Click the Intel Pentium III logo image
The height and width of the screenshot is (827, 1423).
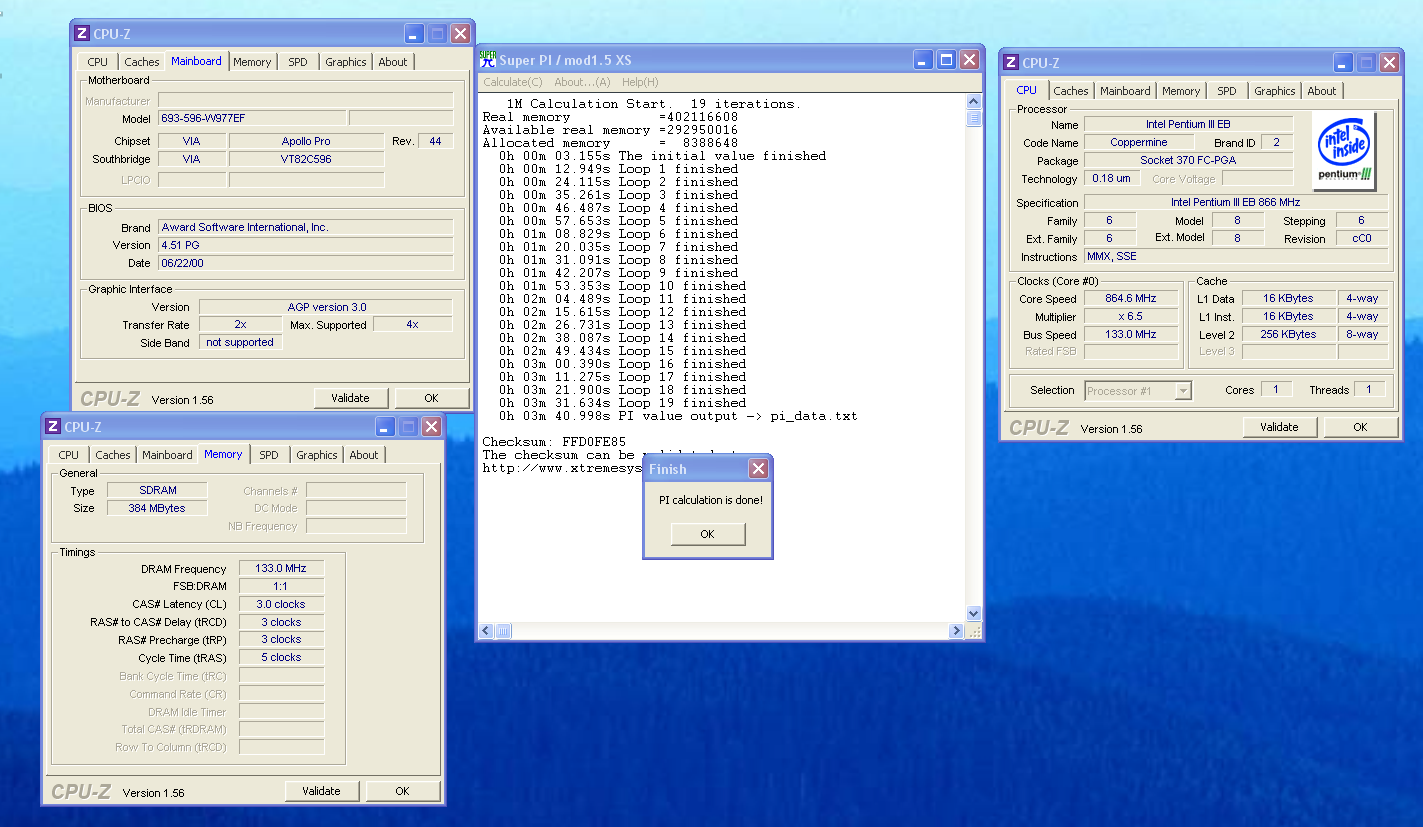1345,149
